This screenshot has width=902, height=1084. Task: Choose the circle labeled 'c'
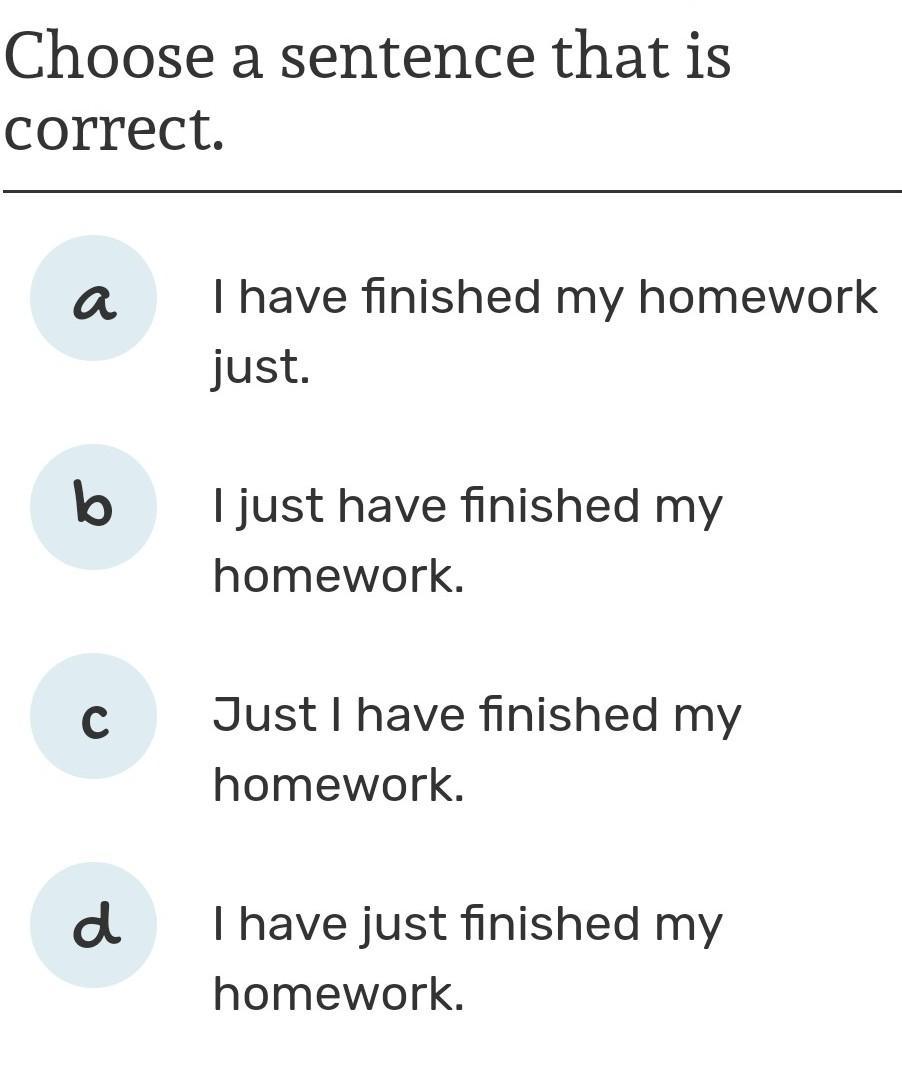point(93,716)
